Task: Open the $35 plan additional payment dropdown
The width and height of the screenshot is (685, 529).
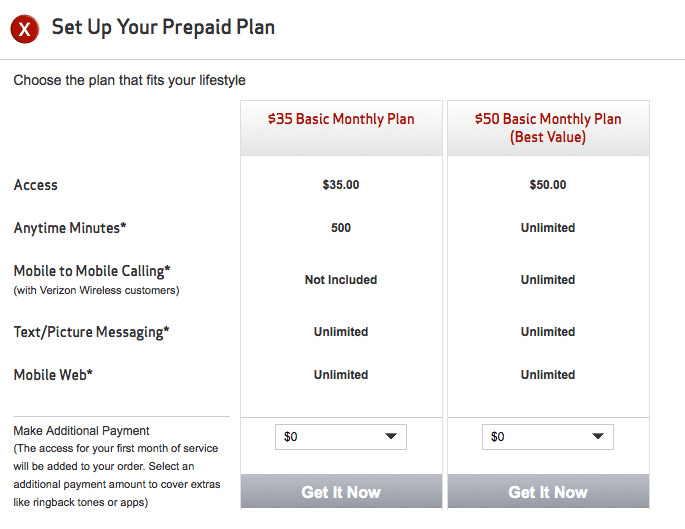Action: coord(340,437)
